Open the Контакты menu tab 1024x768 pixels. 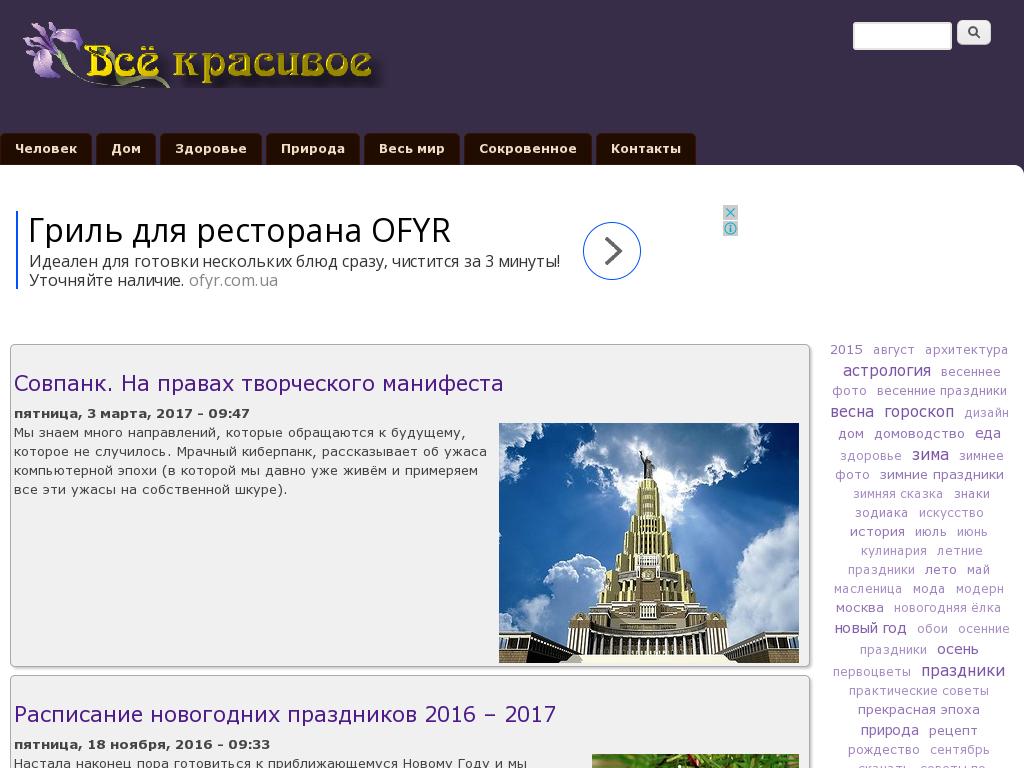[646, 149]
